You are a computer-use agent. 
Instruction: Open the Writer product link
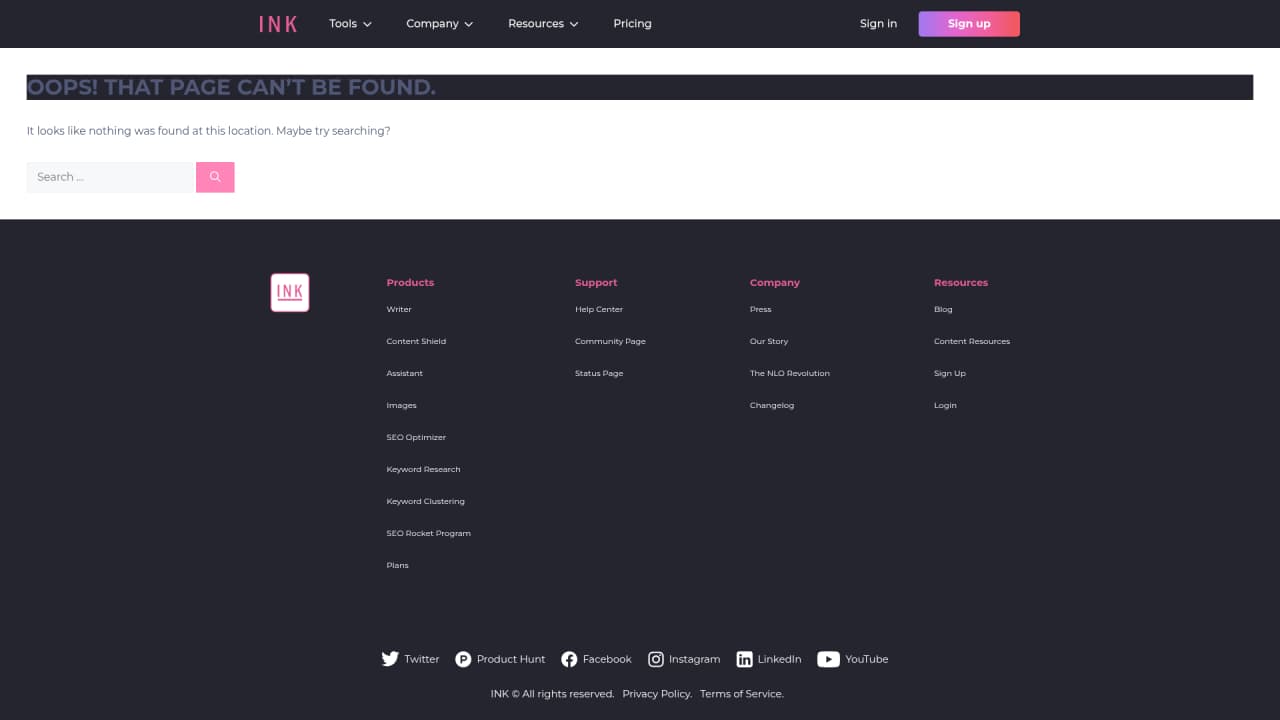tap(399, 309)
